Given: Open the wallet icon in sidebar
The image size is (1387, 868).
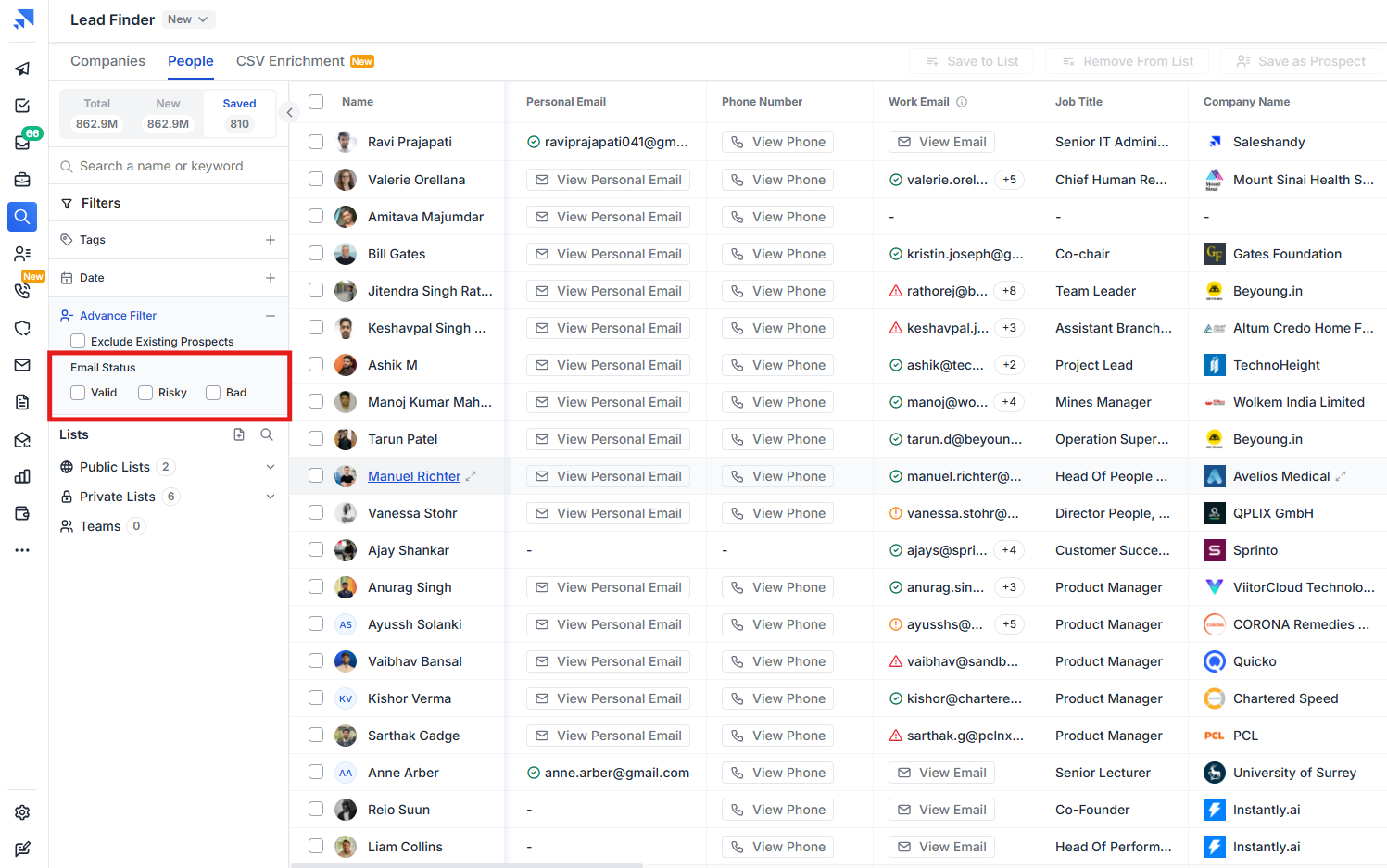Looking at the screenshot, I should tap(22, 513).
